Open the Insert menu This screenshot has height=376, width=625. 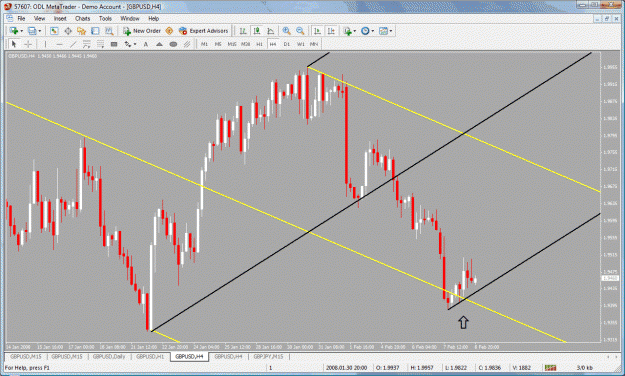[60, 18]
